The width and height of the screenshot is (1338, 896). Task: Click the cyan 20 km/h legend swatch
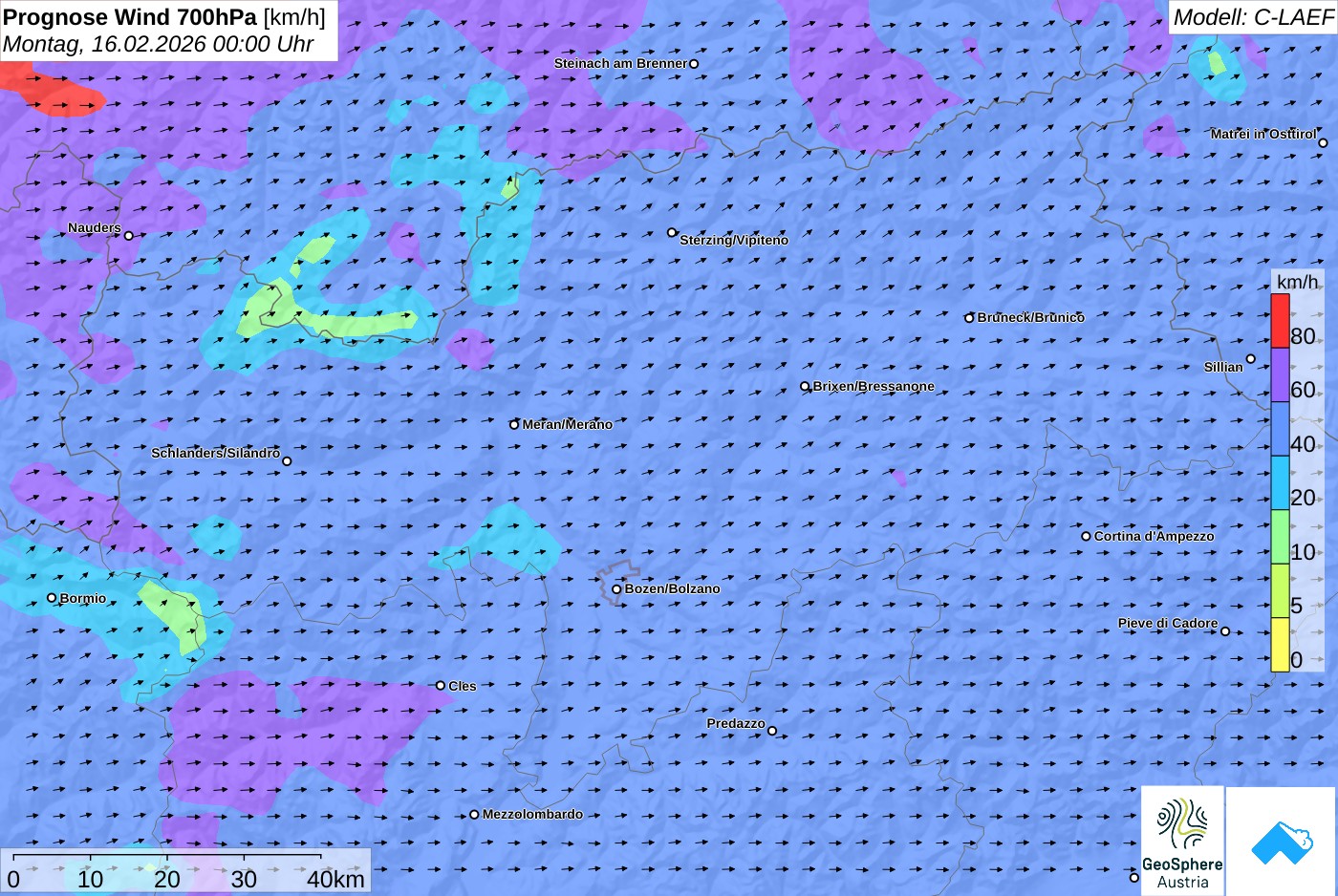(x=1280, y=482)
